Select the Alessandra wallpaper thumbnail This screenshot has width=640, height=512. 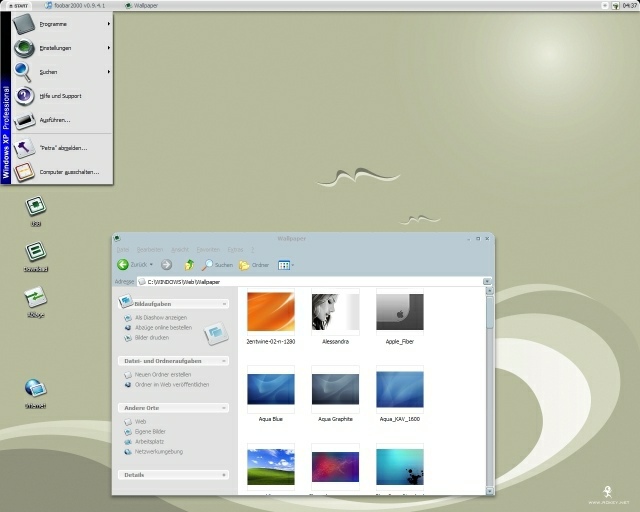click(x=335, y=312)
